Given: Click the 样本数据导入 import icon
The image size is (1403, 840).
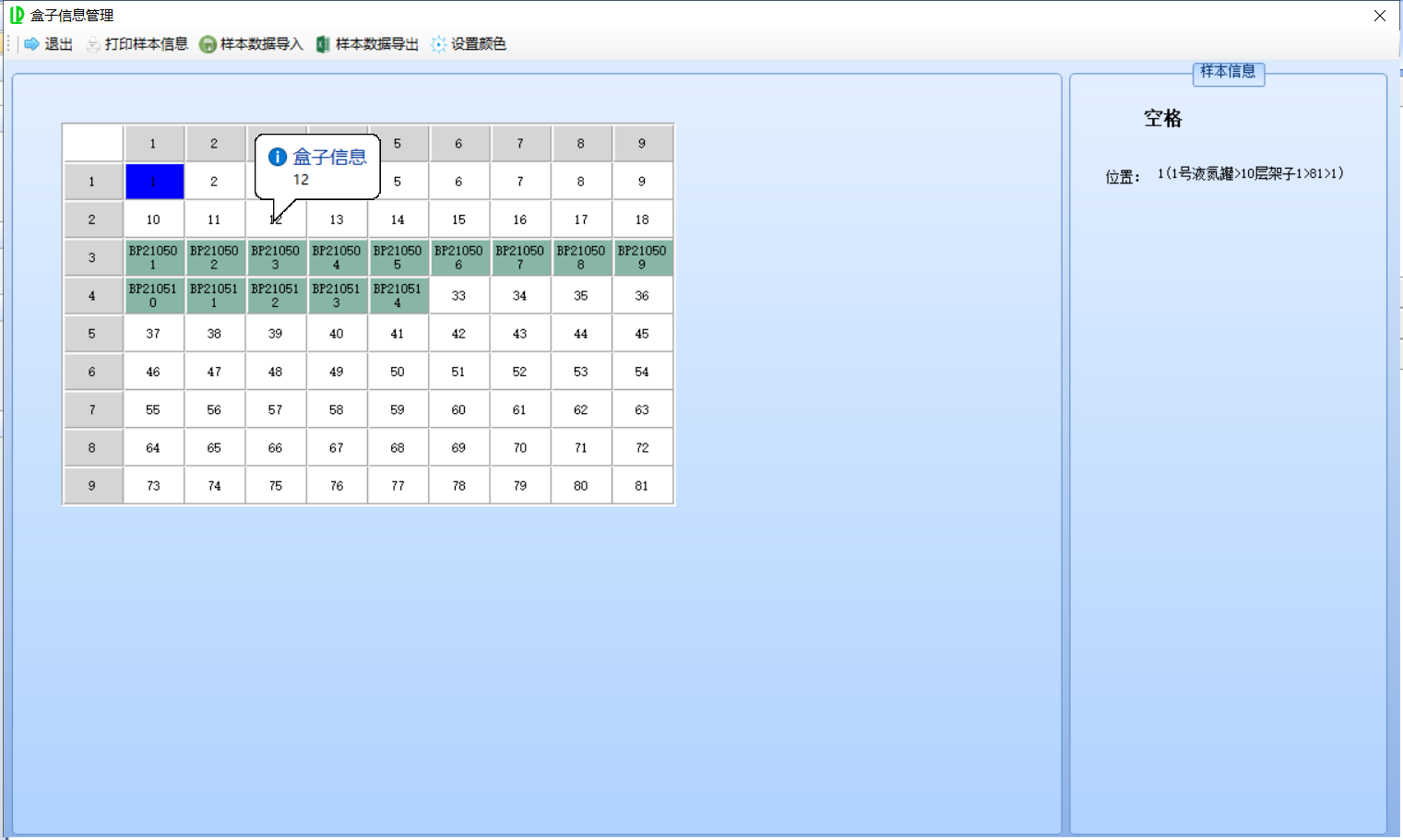Looking at the screenshot, I should 208,44.
